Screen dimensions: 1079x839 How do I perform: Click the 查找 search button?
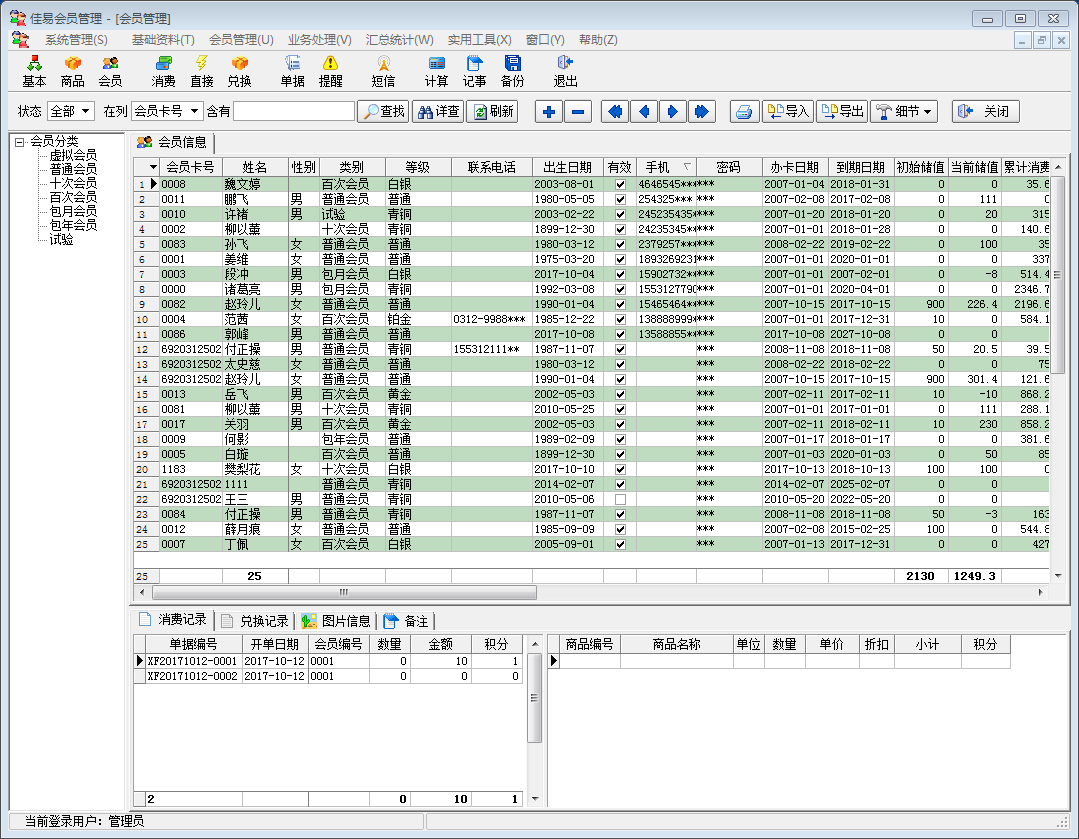coord(383,112)
